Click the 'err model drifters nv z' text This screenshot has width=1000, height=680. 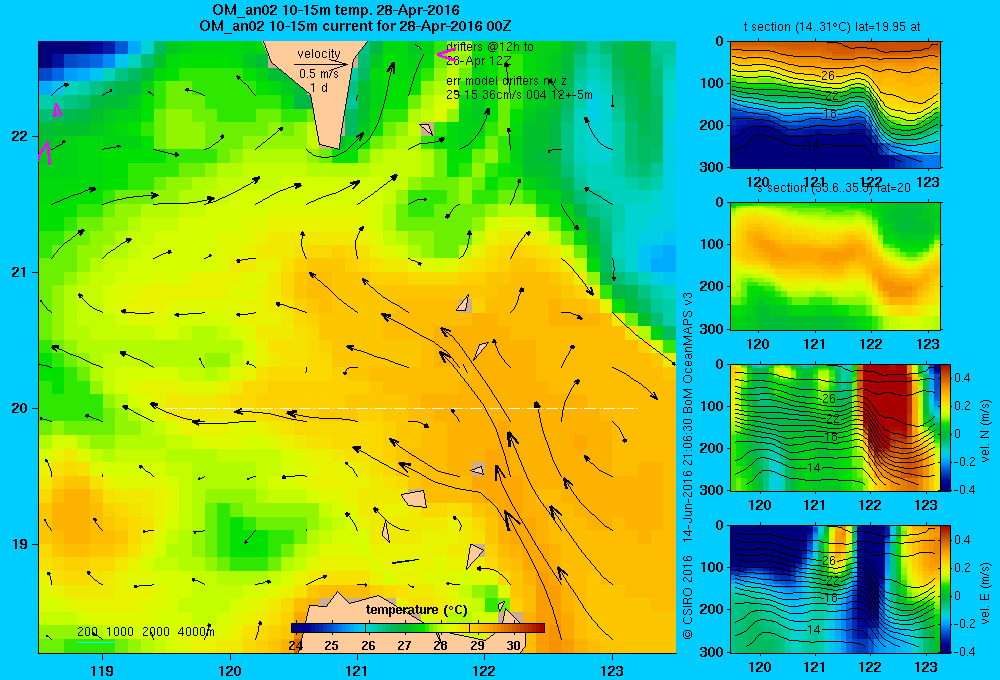(506, 81)
